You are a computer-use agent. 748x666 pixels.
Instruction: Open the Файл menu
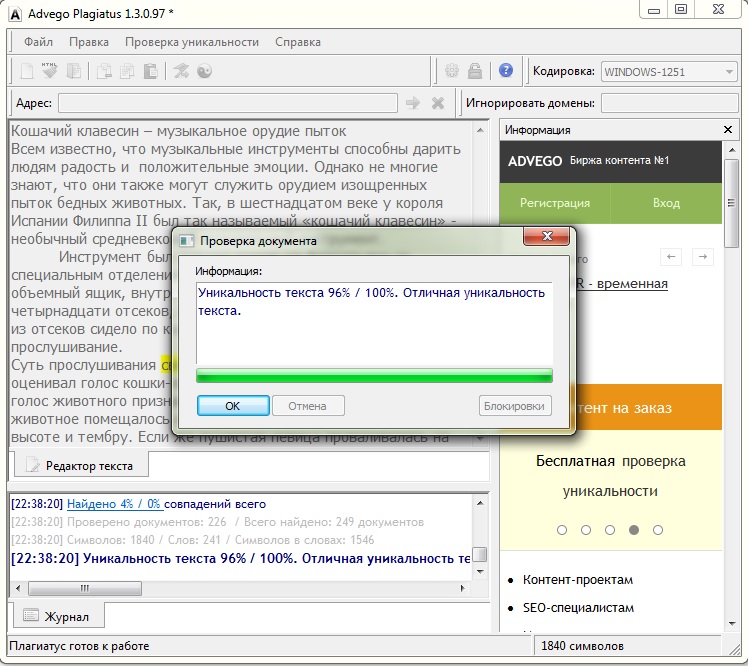(38, 42)
